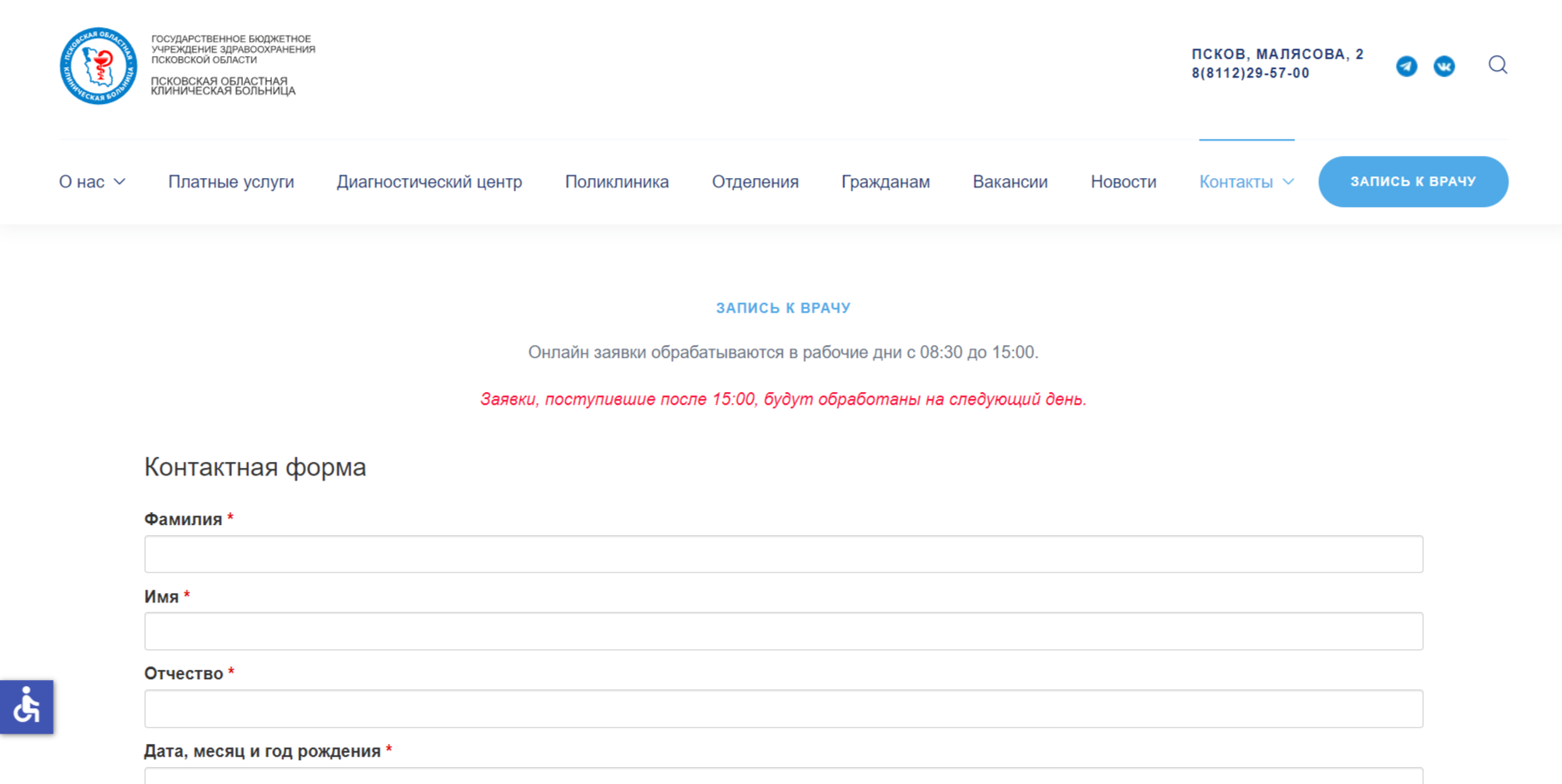The height and width of the screenshot is (784, 1562).
Task: Select "Гражданам" in the navigation
Action: [885, 182]
